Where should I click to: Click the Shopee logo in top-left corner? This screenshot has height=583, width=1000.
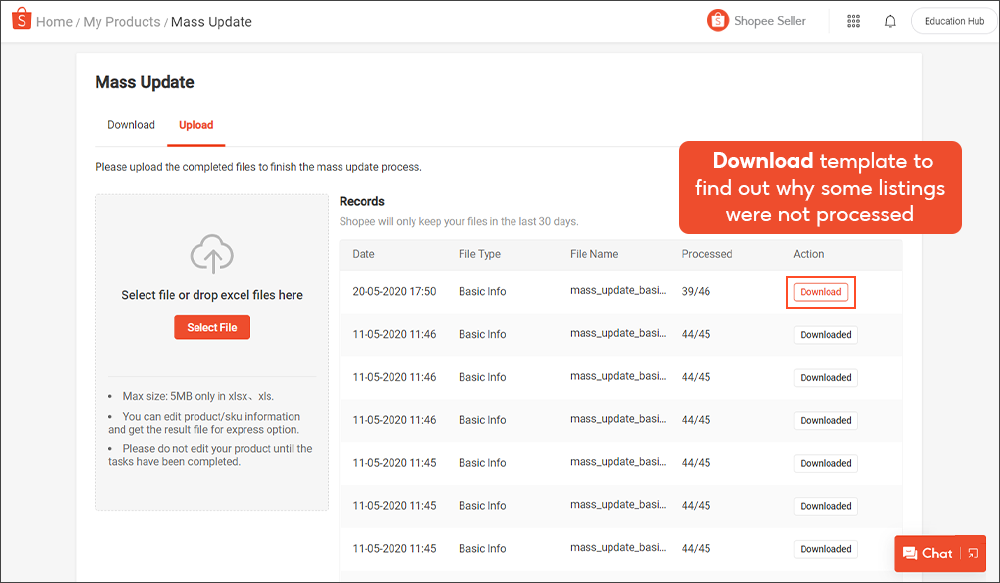(x=21, y=20)
